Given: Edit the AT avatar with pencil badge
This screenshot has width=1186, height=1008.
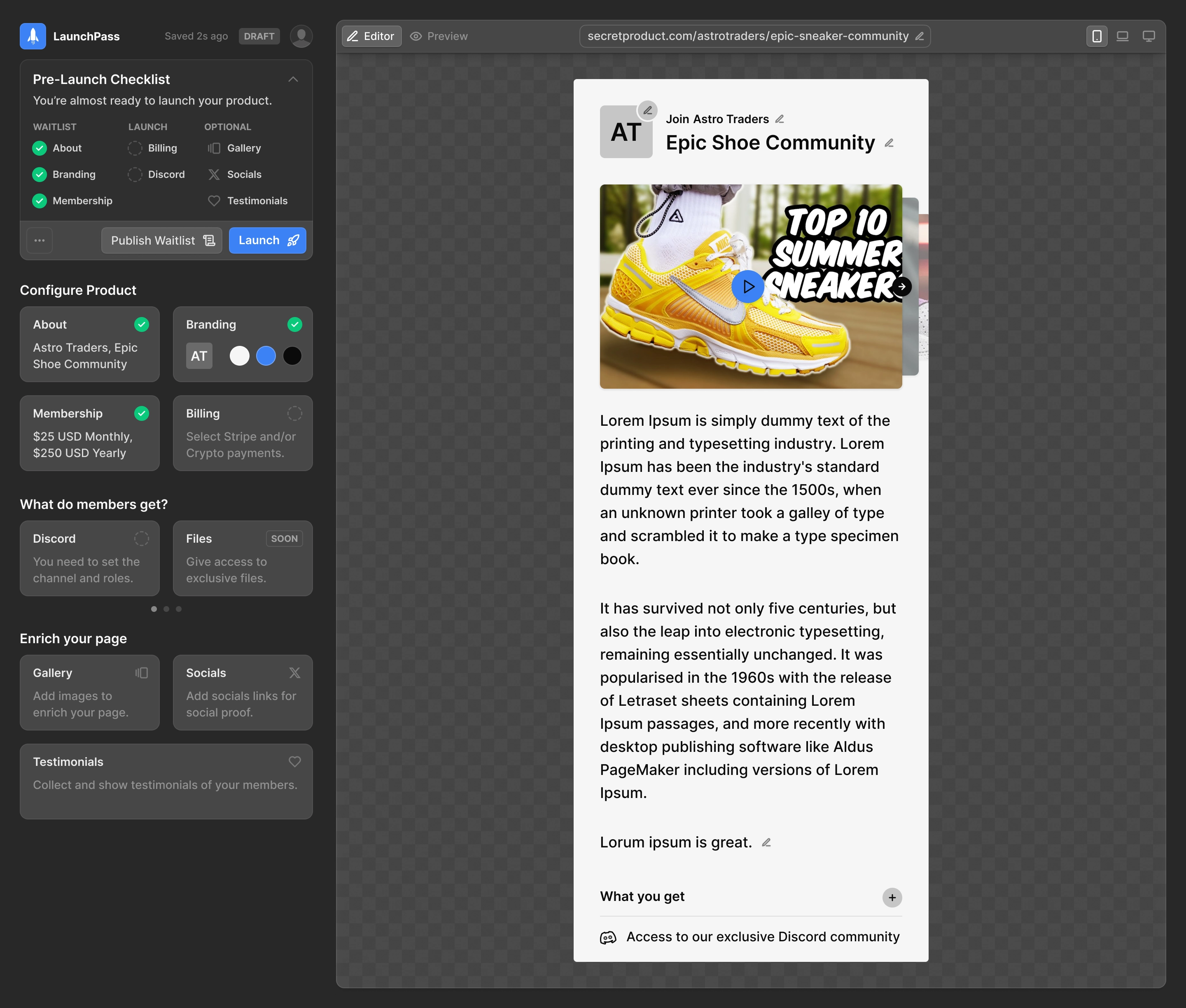Looking at the screenshot, I should coord(648,110).
